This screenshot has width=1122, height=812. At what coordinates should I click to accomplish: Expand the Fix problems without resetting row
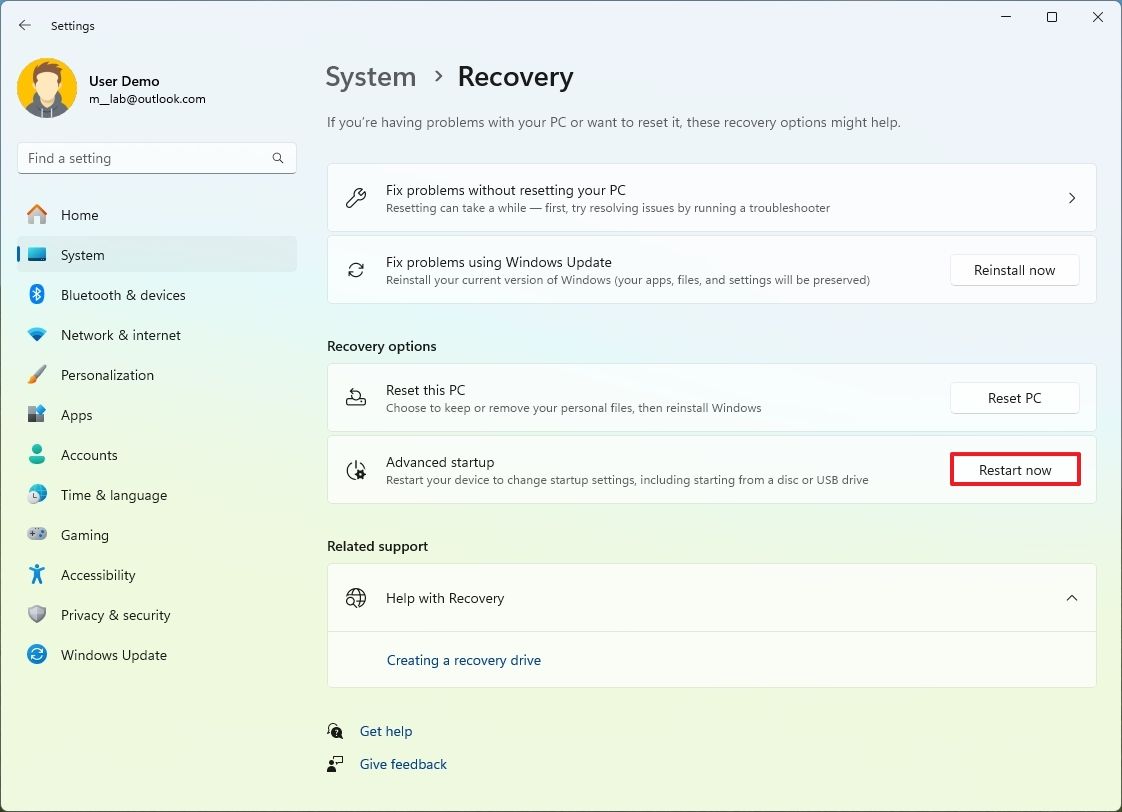click(1072, 197)
